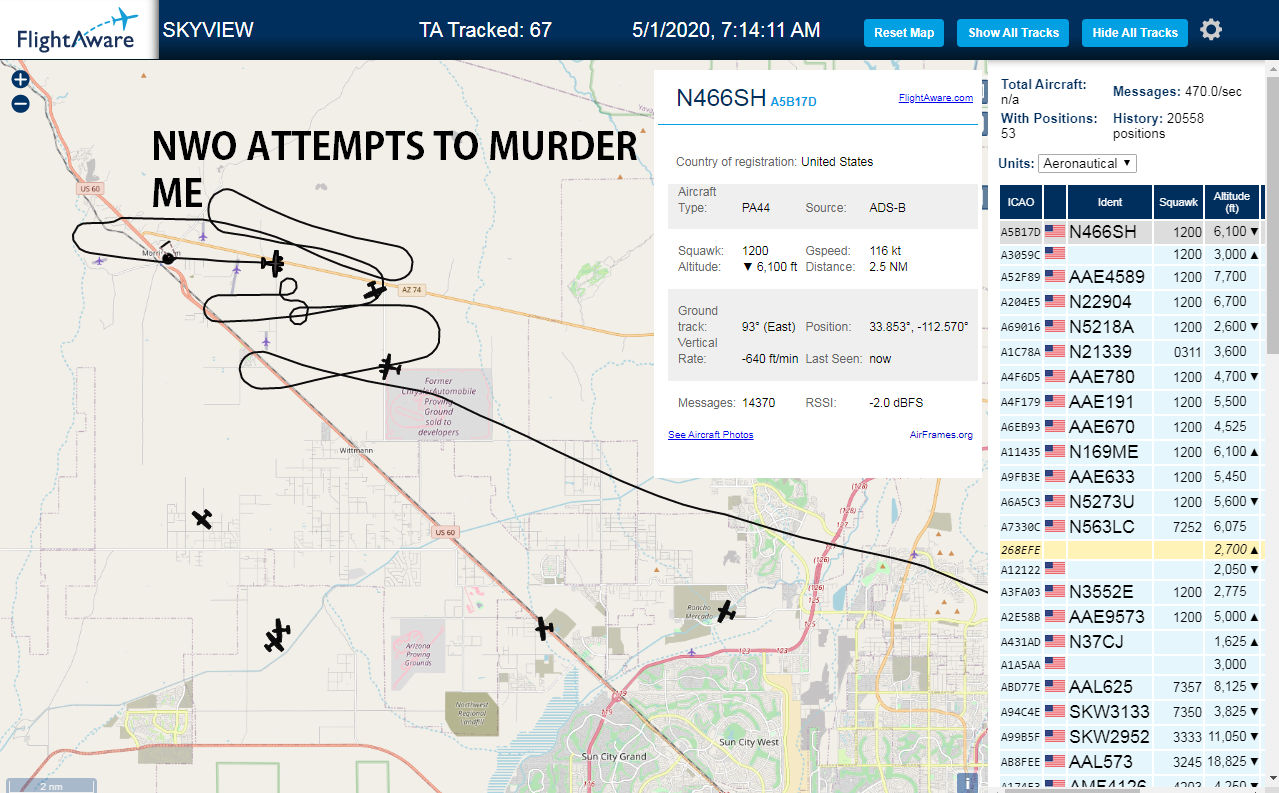Viewport: 1279px width, 793px height.
Task: Click the A12122 ICAO cell
Action: click(1021, 570)
